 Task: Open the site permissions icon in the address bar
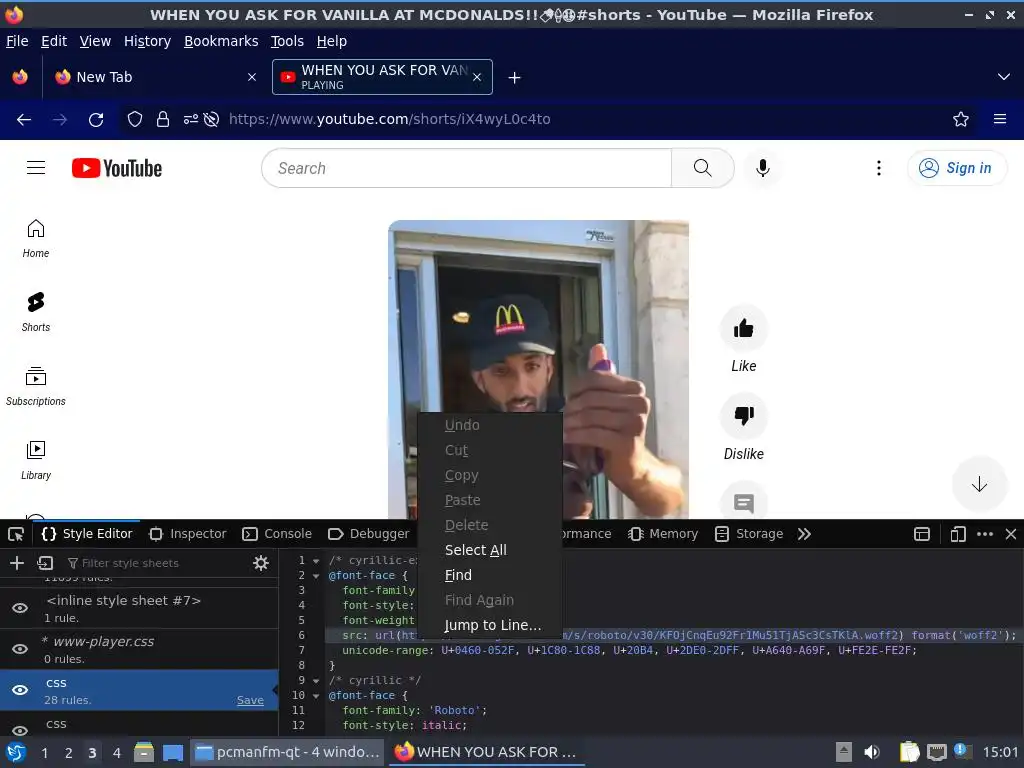tap(191, 119)
